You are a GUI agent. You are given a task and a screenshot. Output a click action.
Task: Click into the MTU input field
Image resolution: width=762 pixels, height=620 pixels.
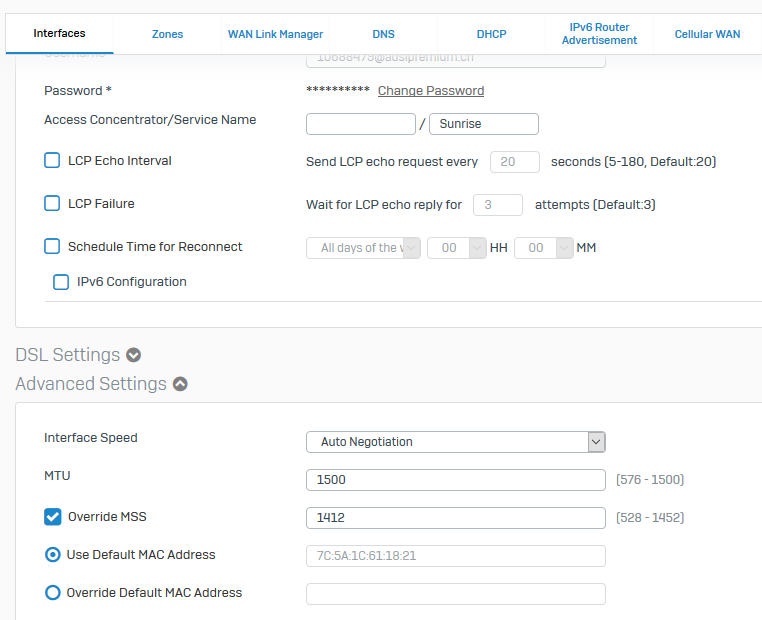point(455,480)
